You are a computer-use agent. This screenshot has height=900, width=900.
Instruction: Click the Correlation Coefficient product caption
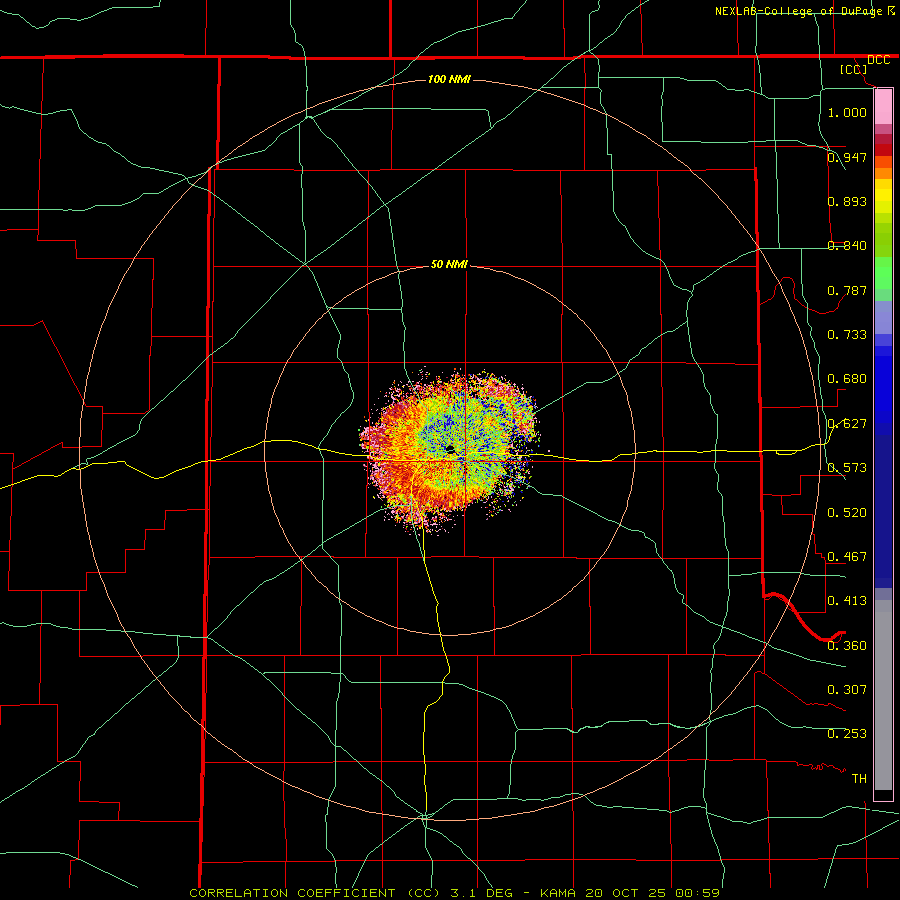[x=455, y=893]
